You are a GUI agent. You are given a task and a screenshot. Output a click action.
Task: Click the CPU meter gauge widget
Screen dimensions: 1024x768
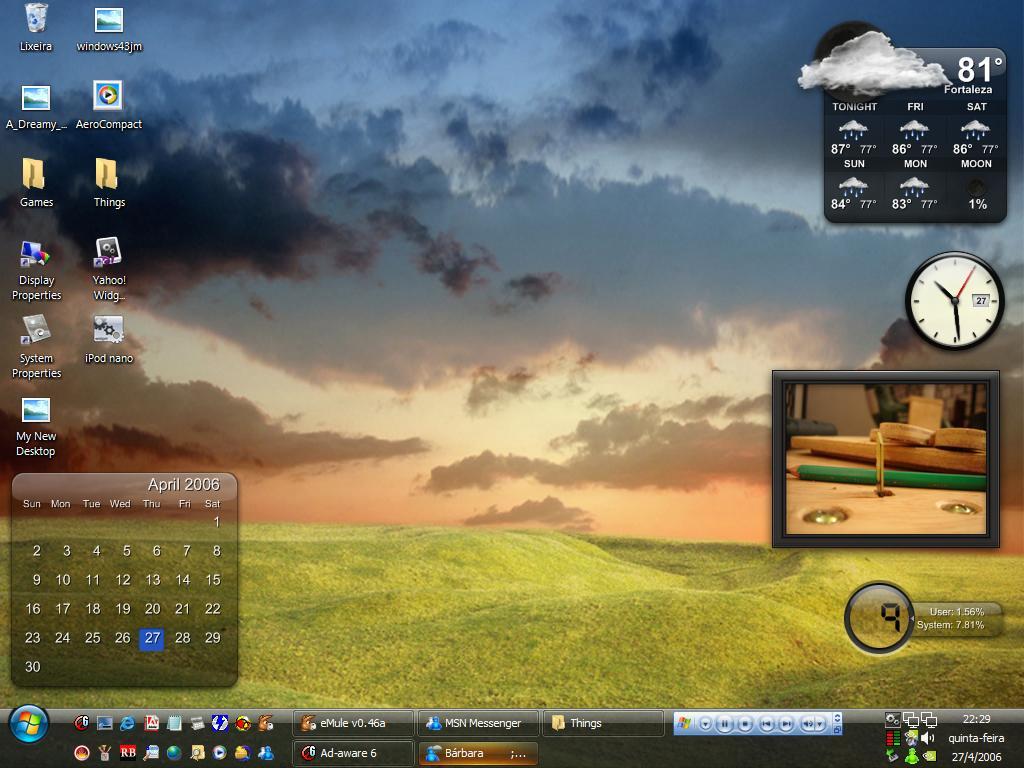879,617
